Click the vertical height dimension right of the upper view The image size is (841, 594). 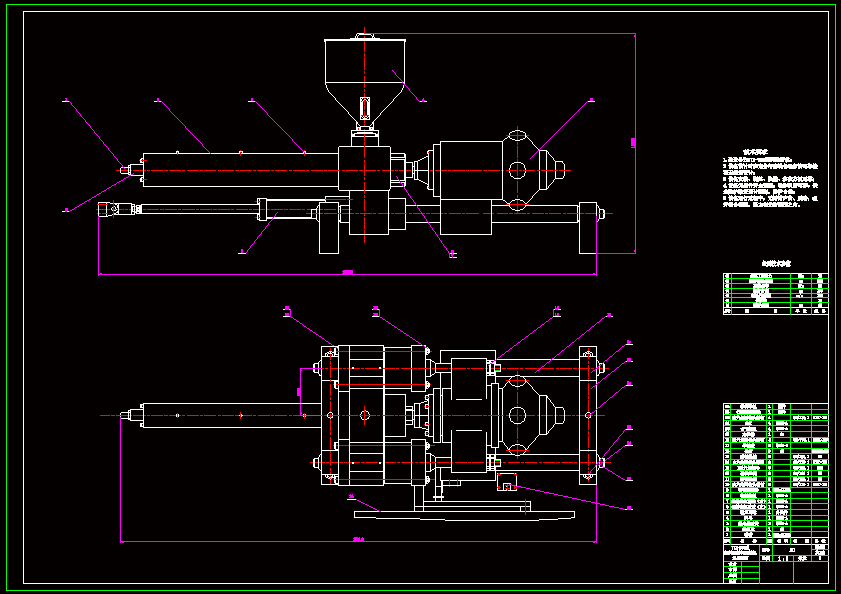pos(635,143)
